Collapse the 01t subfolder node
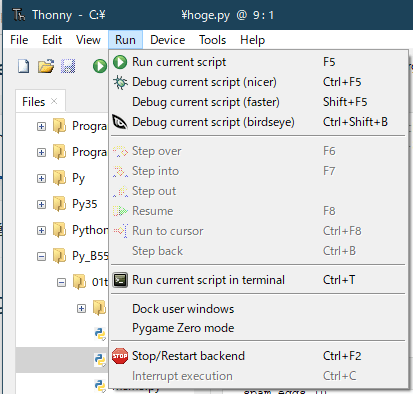Image resolution: width=413 pixels, height=394 pixels. coord(61,283)
